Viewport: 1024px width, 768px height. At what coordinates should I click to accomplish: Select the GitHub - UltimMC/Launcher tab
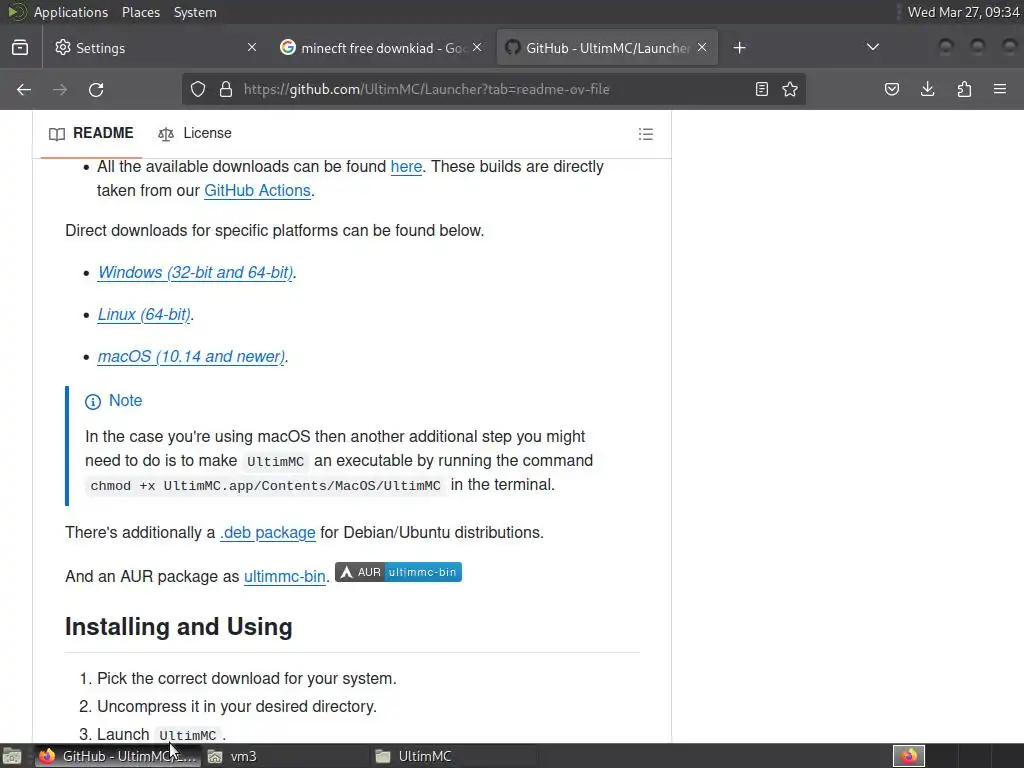tap(607, 48)
